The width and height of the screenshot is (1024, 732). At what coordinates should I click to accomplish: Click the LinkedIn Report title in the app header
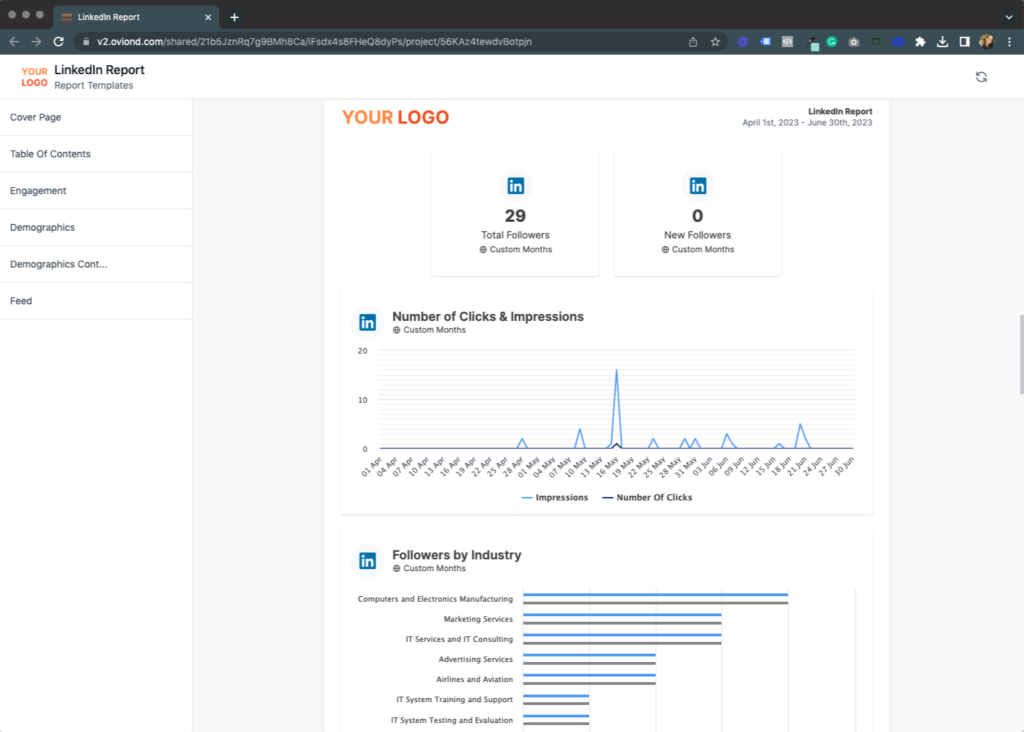pos(99,70)
